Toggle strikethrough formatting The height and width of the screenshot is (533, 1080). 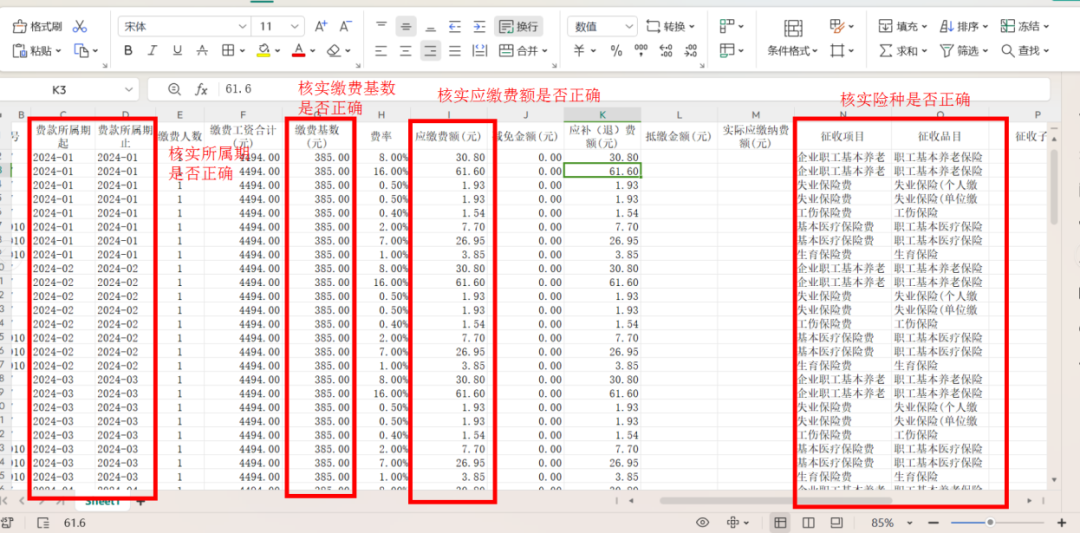pos(202,50)
